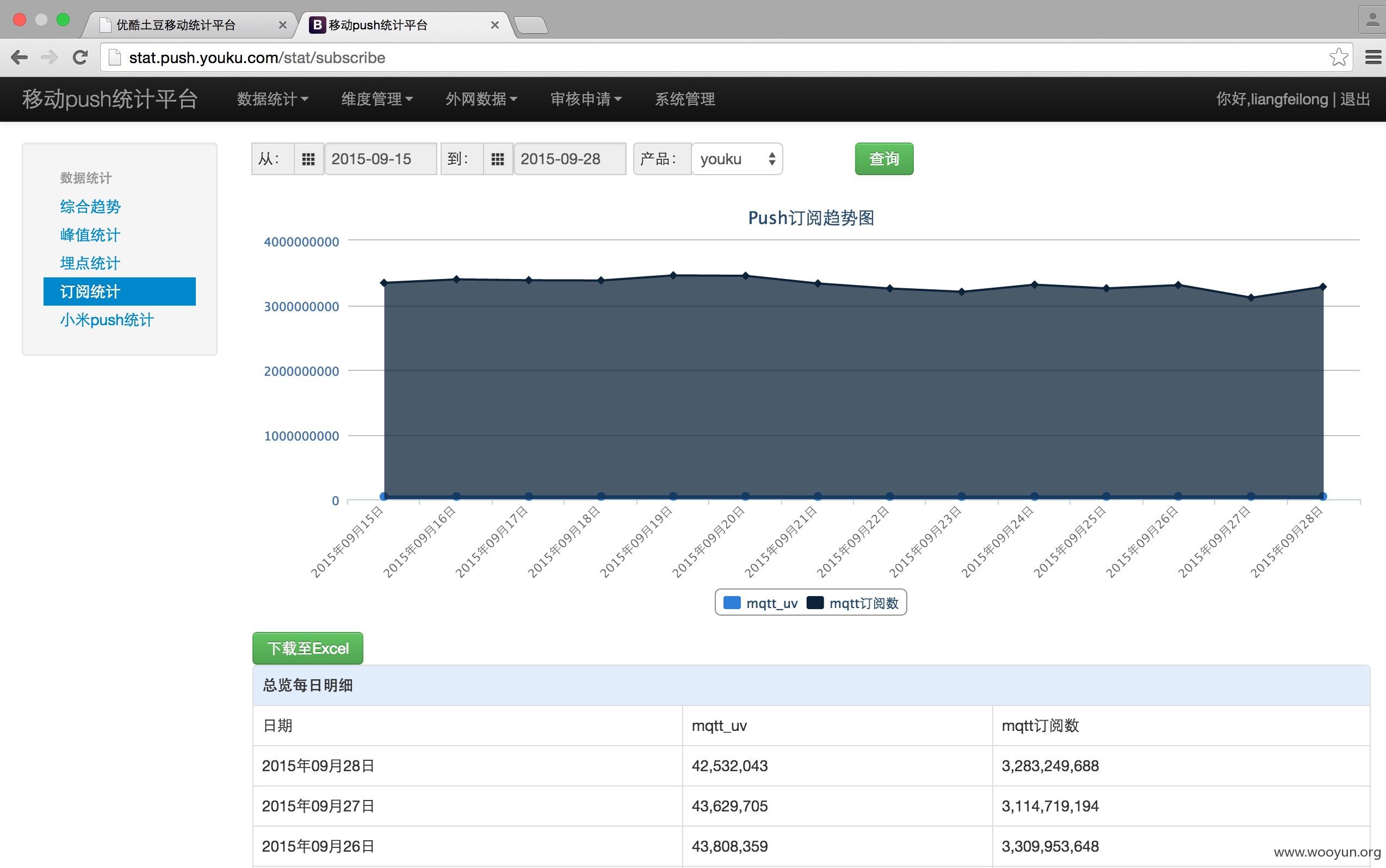The width and height of the screenshot is (1386, 868).
Task: Click the mqtt订阅数 point for 2015年09月27日
Action: [x=1251, y=298]
